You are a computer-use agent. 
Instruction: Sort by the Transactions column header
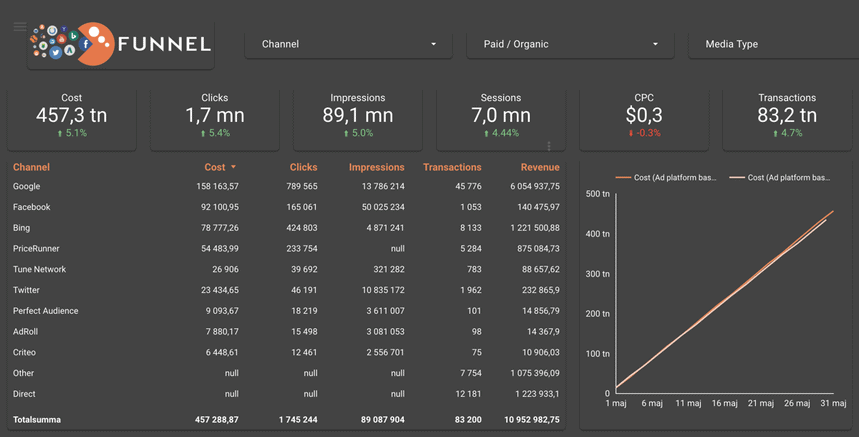[x=452, y=168]
